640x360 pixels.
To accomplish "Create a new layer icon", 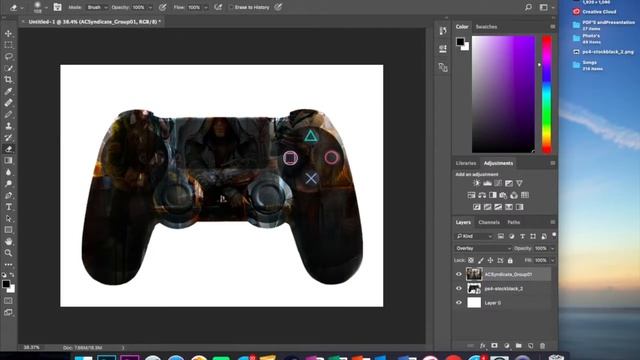I will (x=530, y=346).
